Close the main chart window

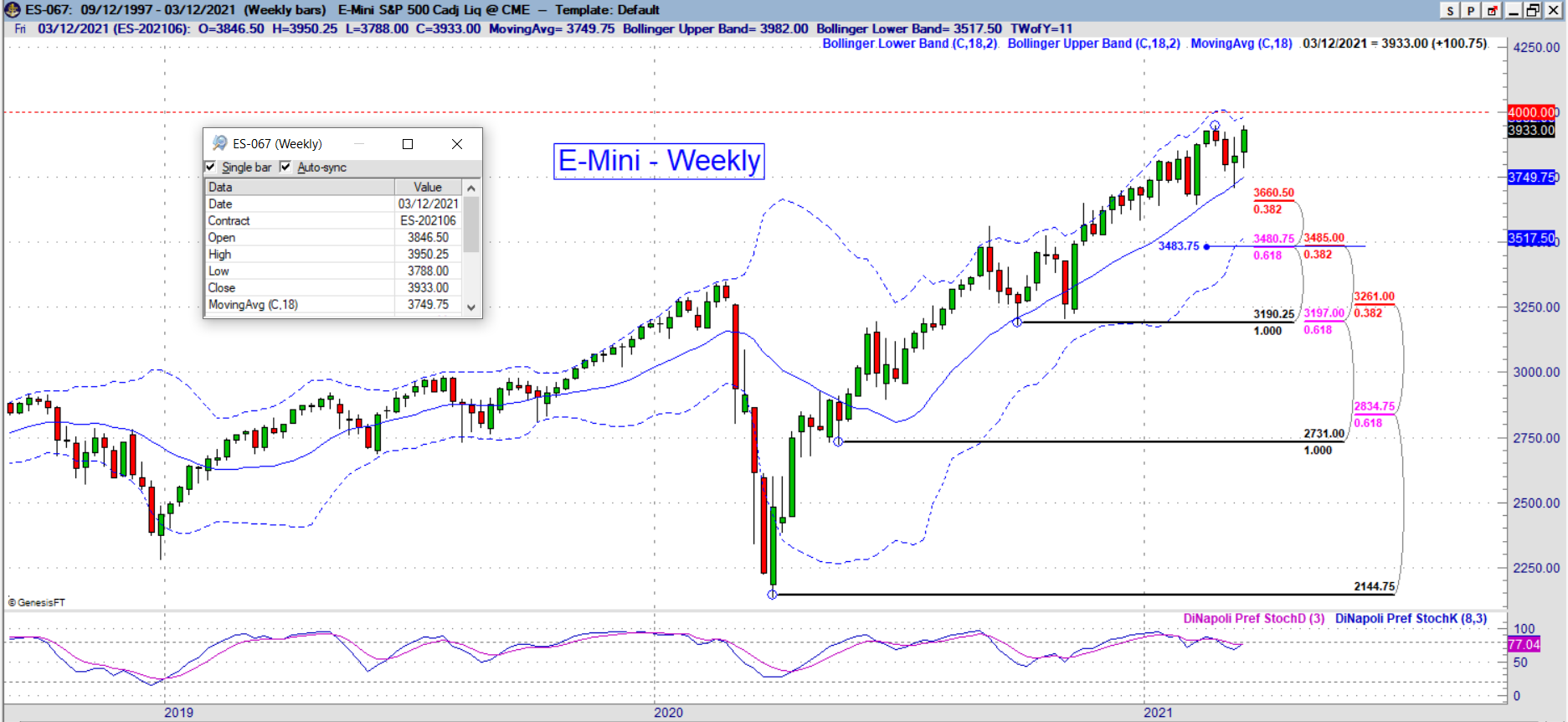[x=1554, y=10]
